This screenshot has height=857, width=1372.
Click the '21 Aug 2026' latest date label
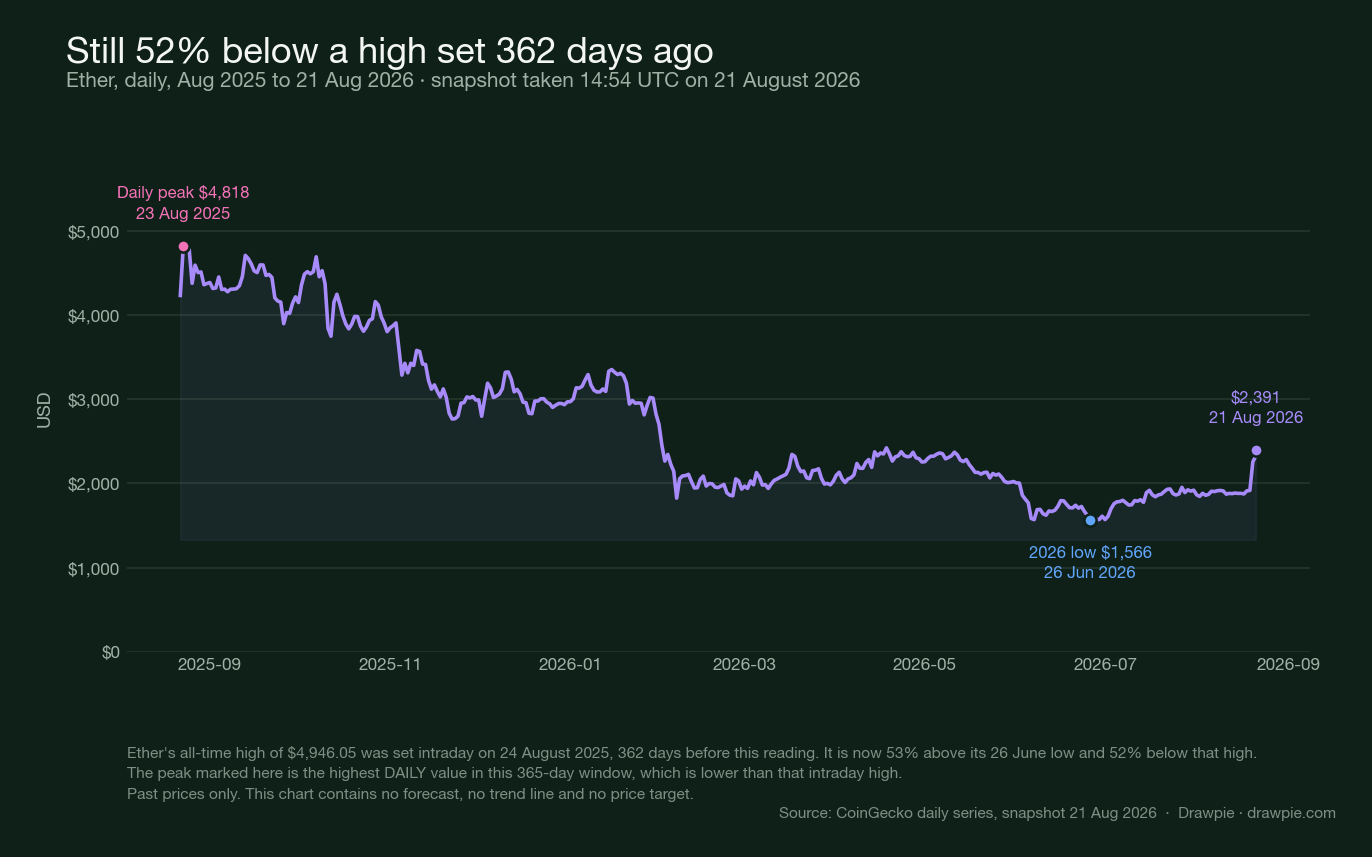pyautogui.click(x=1255, y=418)
